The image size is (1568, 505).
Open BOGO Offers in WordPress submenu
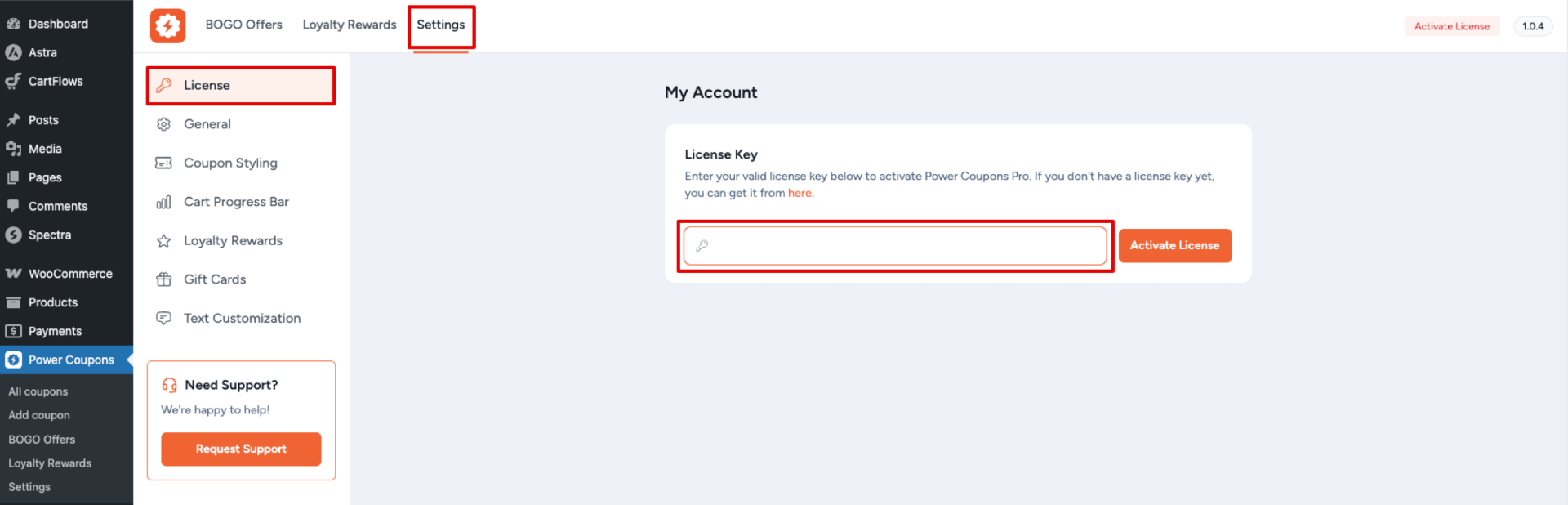[42, 439]
